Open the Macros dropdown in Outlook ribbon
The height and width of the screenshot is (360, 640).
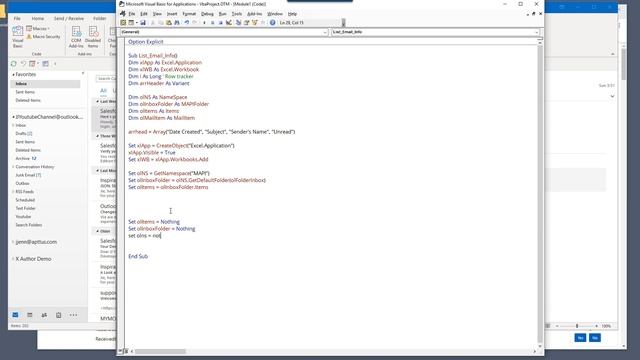coord(38,29)
